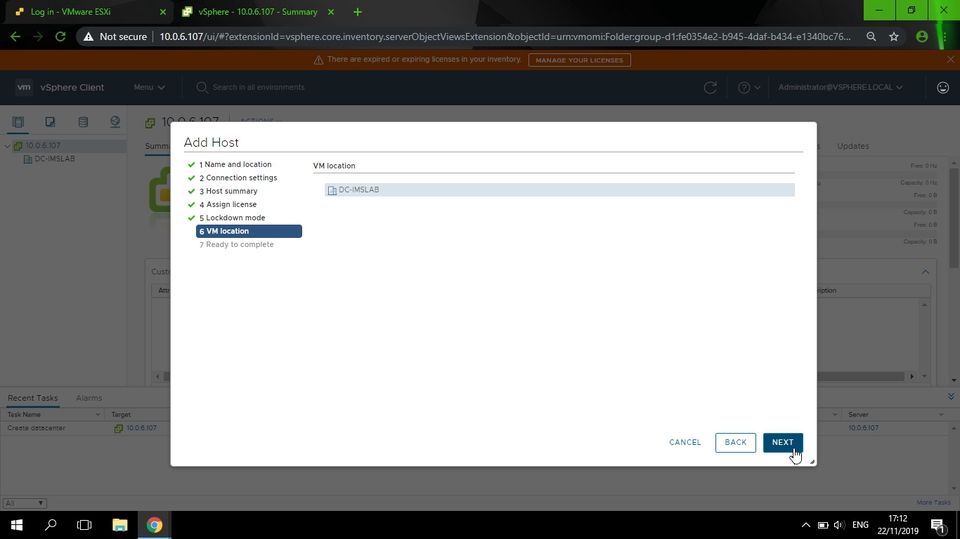The width and height of the screenshot is (960, 539).
Task: Click the Not secure warning indicator
Action: click(x=115, y=37)
